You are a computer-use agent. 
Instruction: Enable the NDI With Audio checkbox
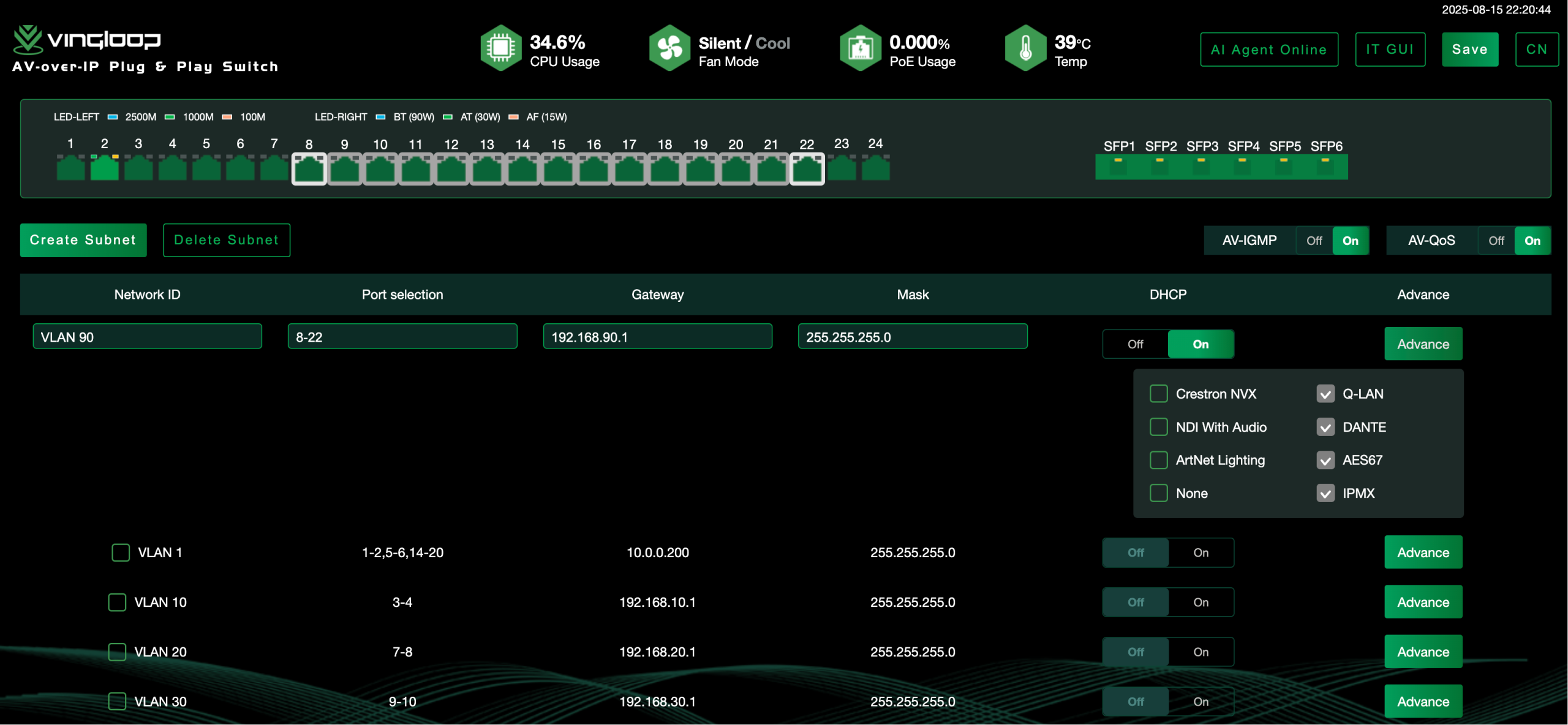[1159, 427]
